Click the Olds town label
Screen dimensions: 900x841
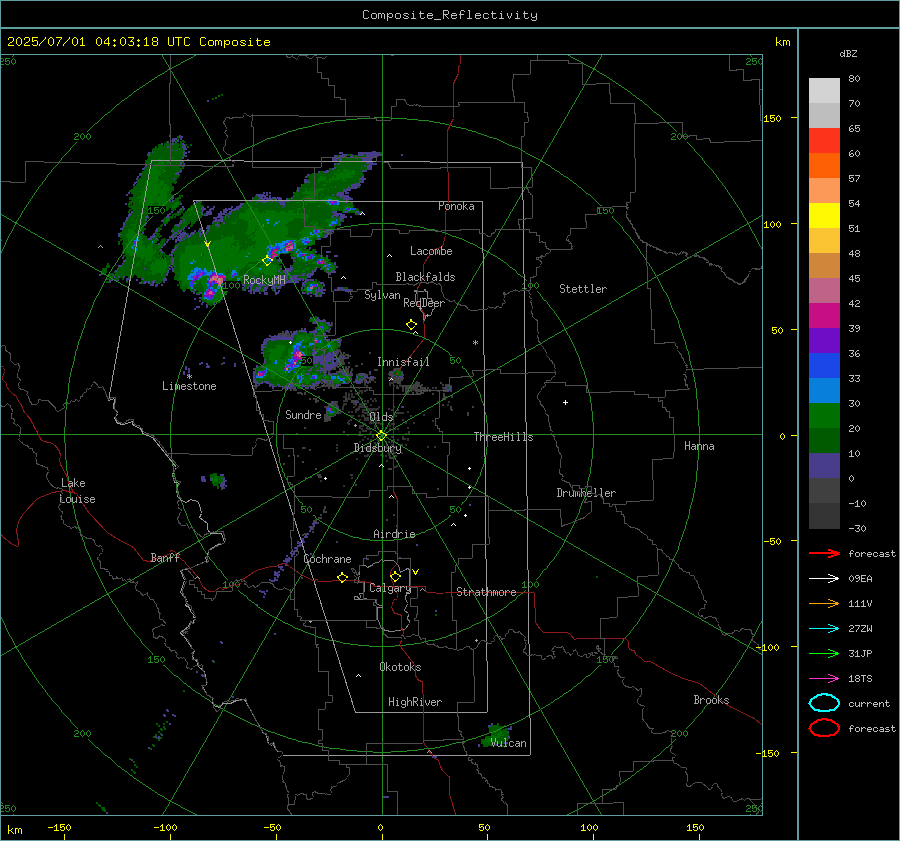tap(381, 417)
